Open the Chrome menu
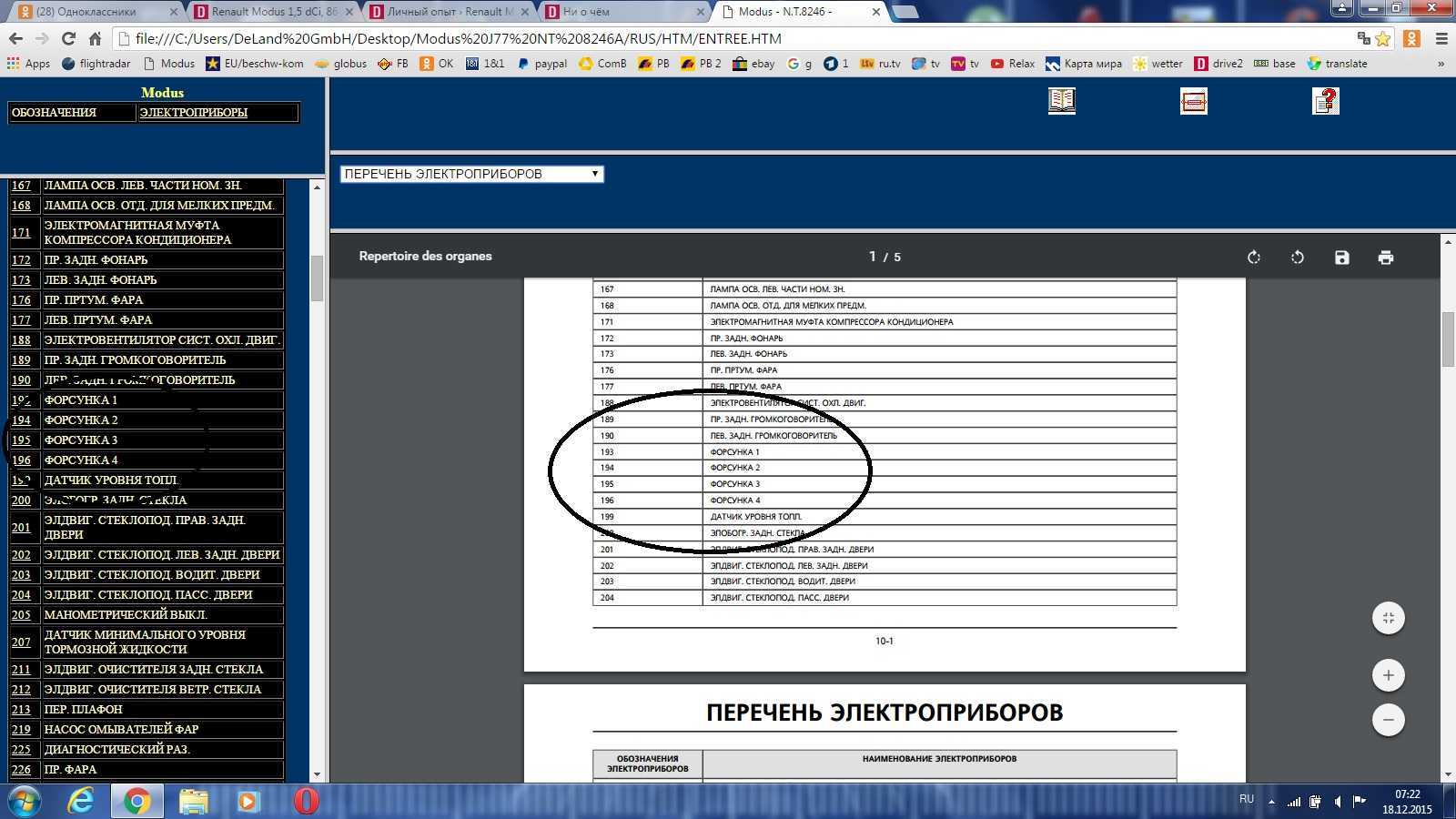 (1441, 38)
